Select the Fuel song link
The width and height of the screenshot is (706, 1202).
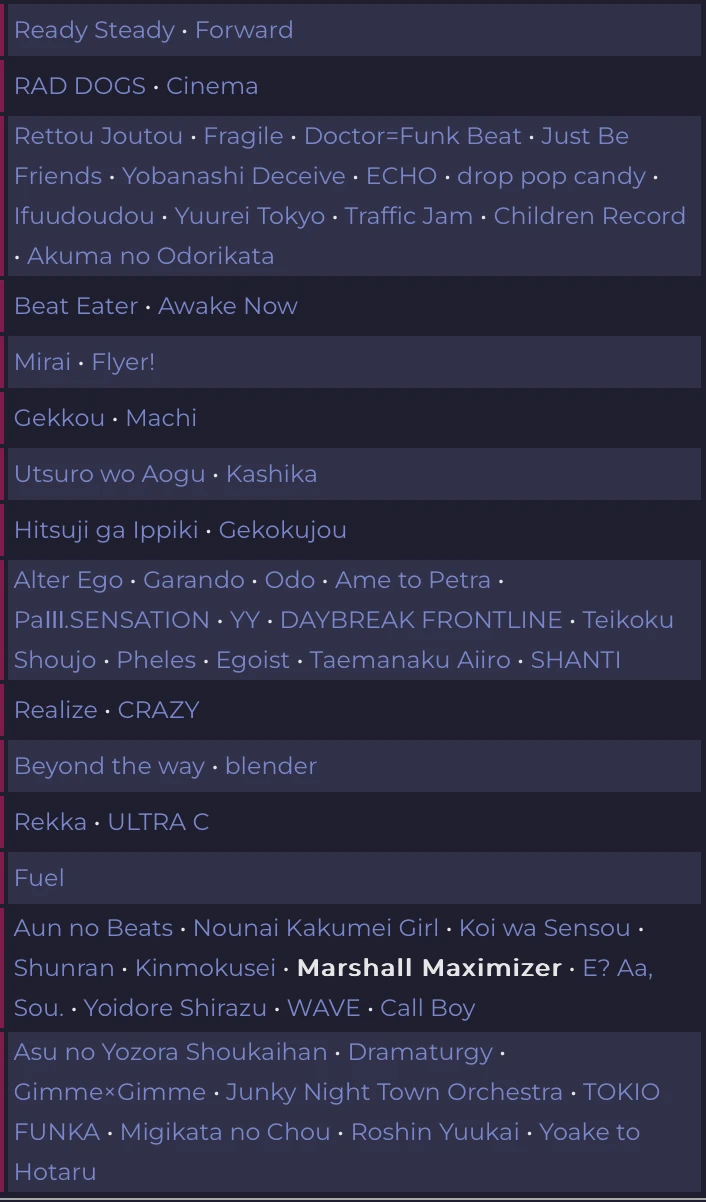[x=39, y=878]
